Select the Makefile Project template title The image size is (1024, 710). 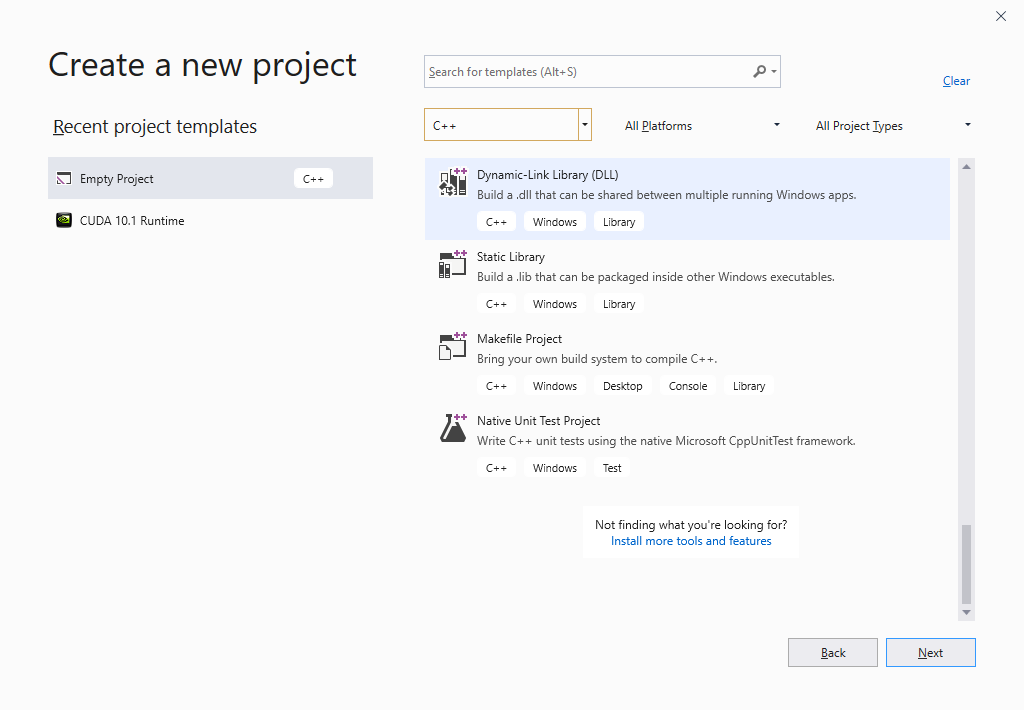tap(519, 339)
